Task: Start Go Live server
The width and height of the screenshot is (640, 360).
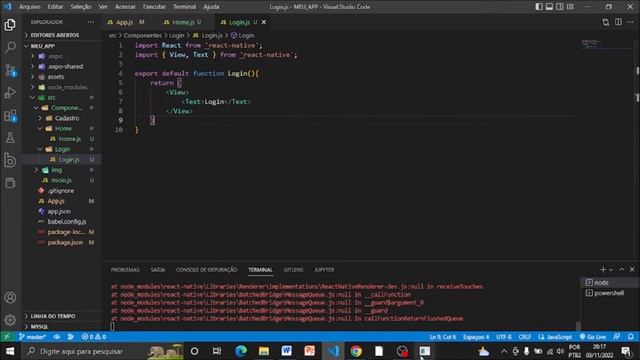Action: [x=593, y=337]
